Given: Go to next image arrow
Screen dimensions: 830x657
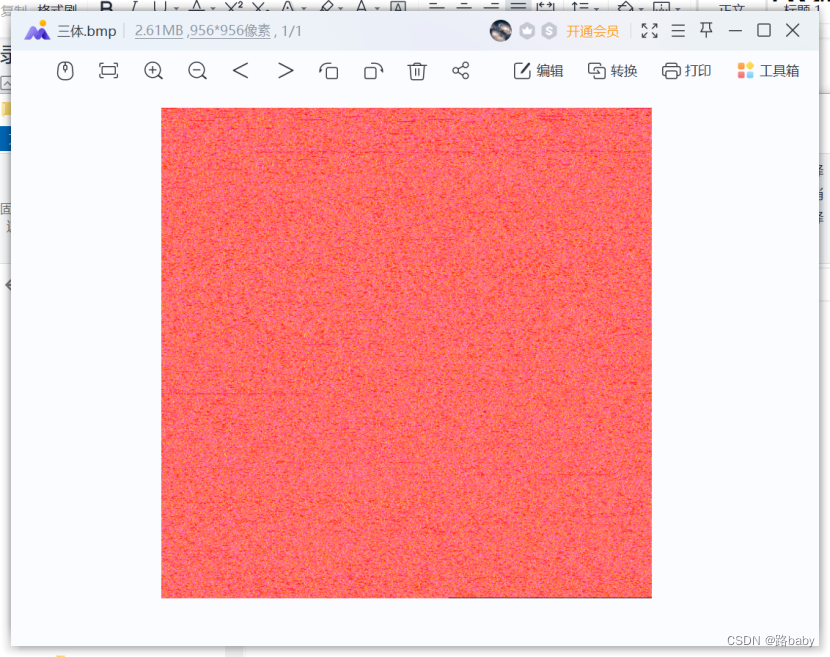Looking at the screenshot, I should click(285, 70).
